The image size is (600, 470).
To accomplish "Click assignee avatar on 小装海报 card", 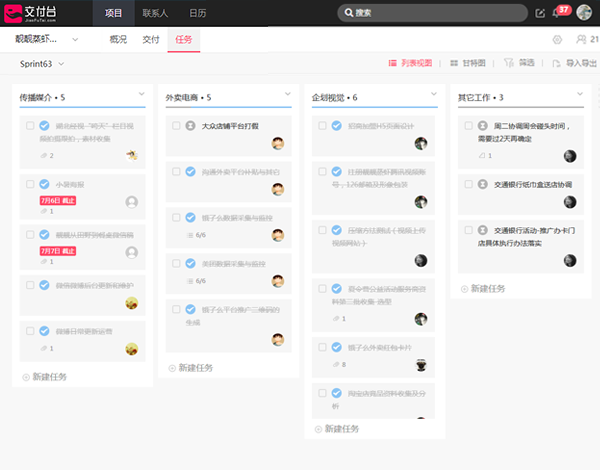I will [x=132, y=202].
